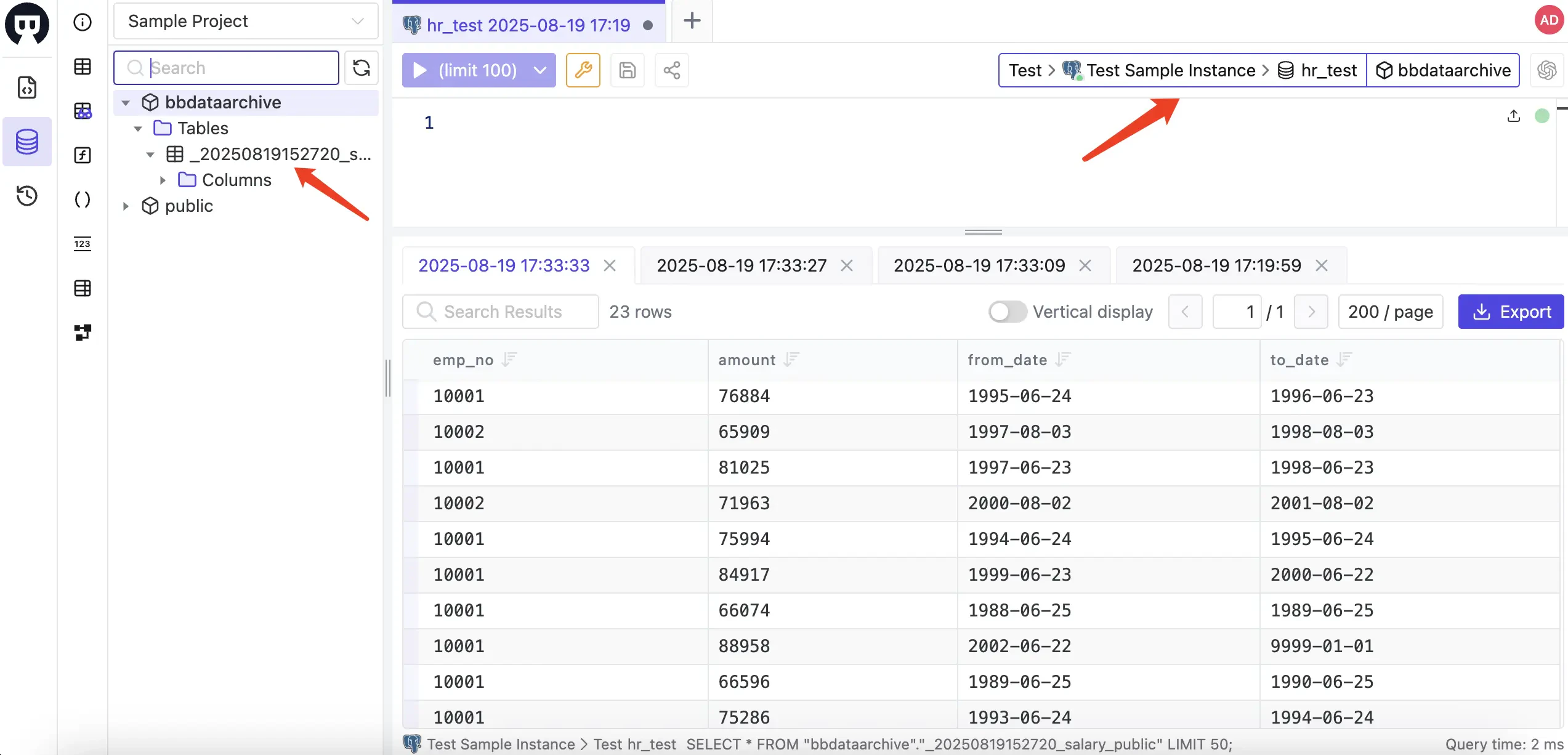
Task: Share the worksheet via the share icon
Action: pyautogui.click(x=671, y=70)
